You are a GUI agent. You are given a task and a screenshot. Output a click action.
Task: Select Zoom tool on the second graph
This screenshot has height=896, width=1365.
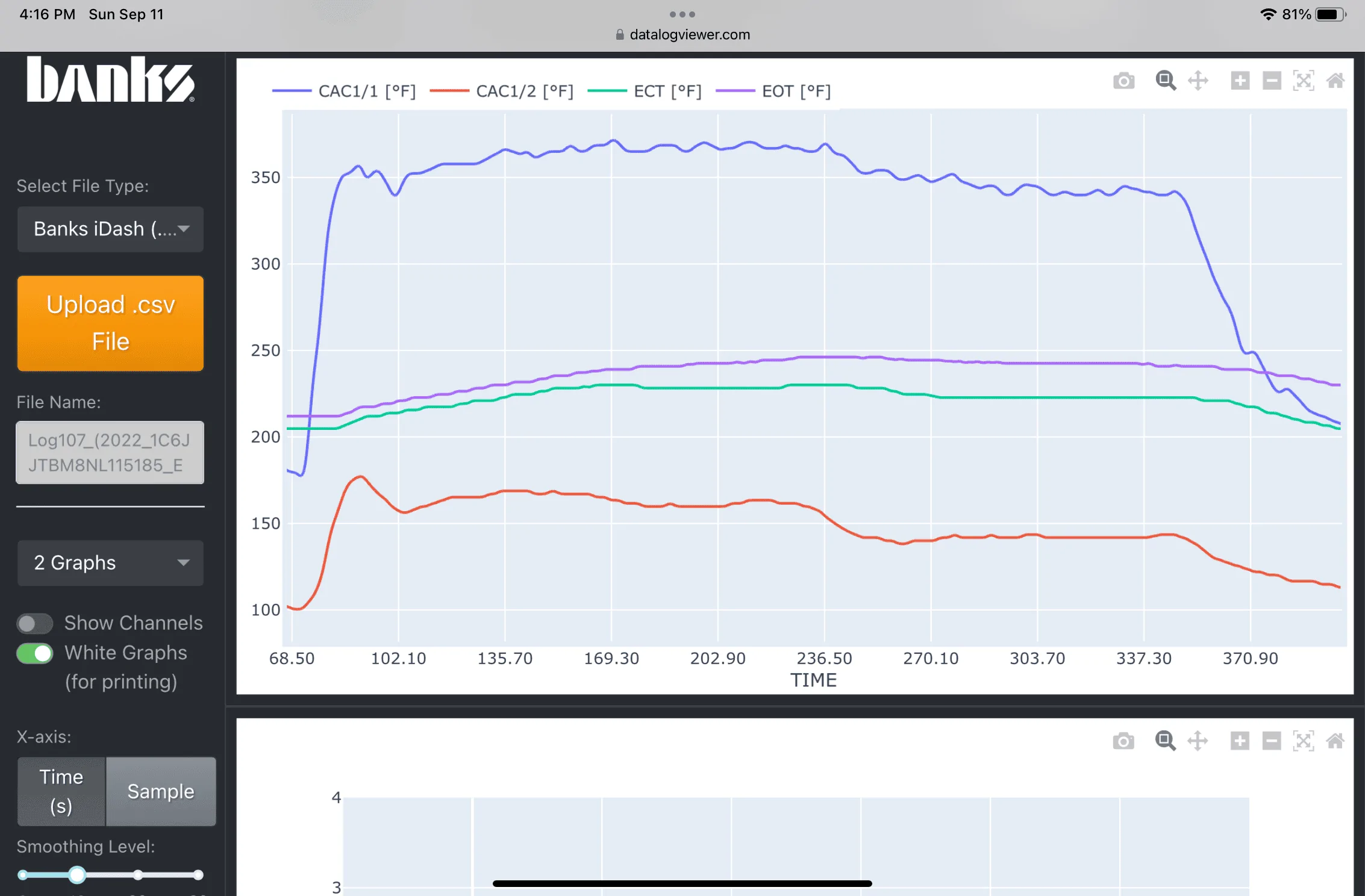[1165, 741]
